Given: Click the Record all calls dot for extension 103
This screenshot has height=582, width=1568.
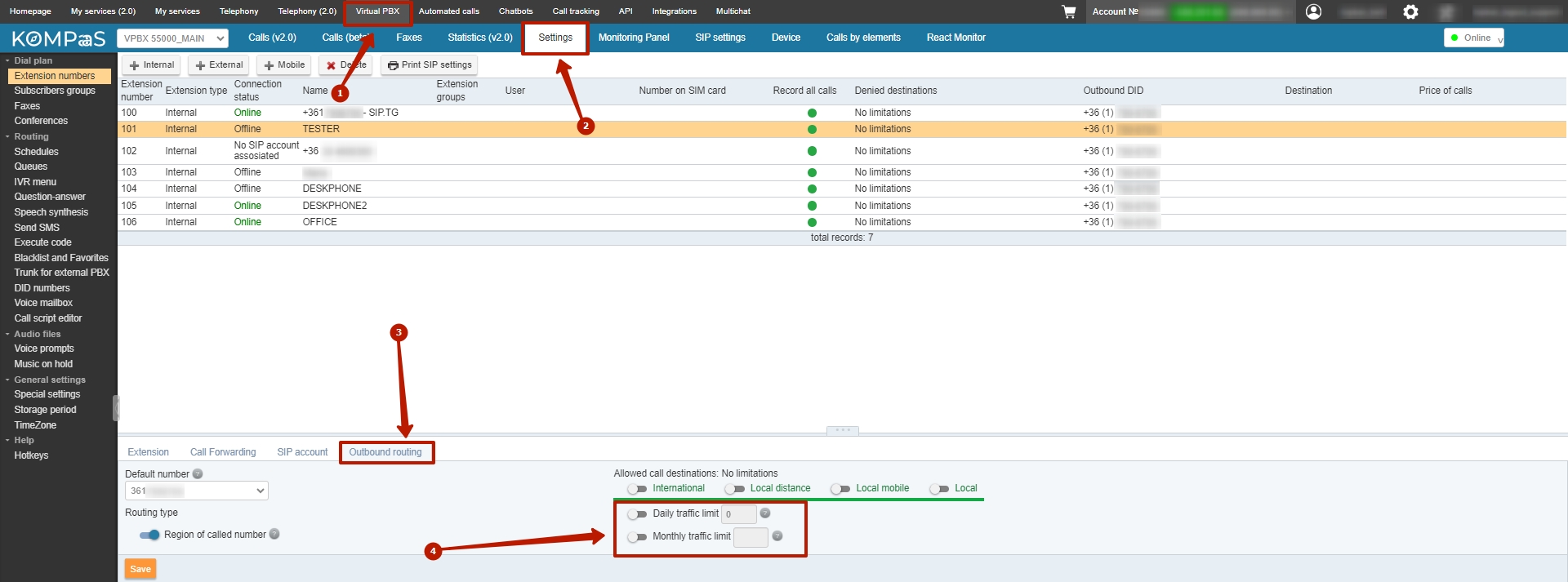Looking at the screenshot, I should point(812,172).
